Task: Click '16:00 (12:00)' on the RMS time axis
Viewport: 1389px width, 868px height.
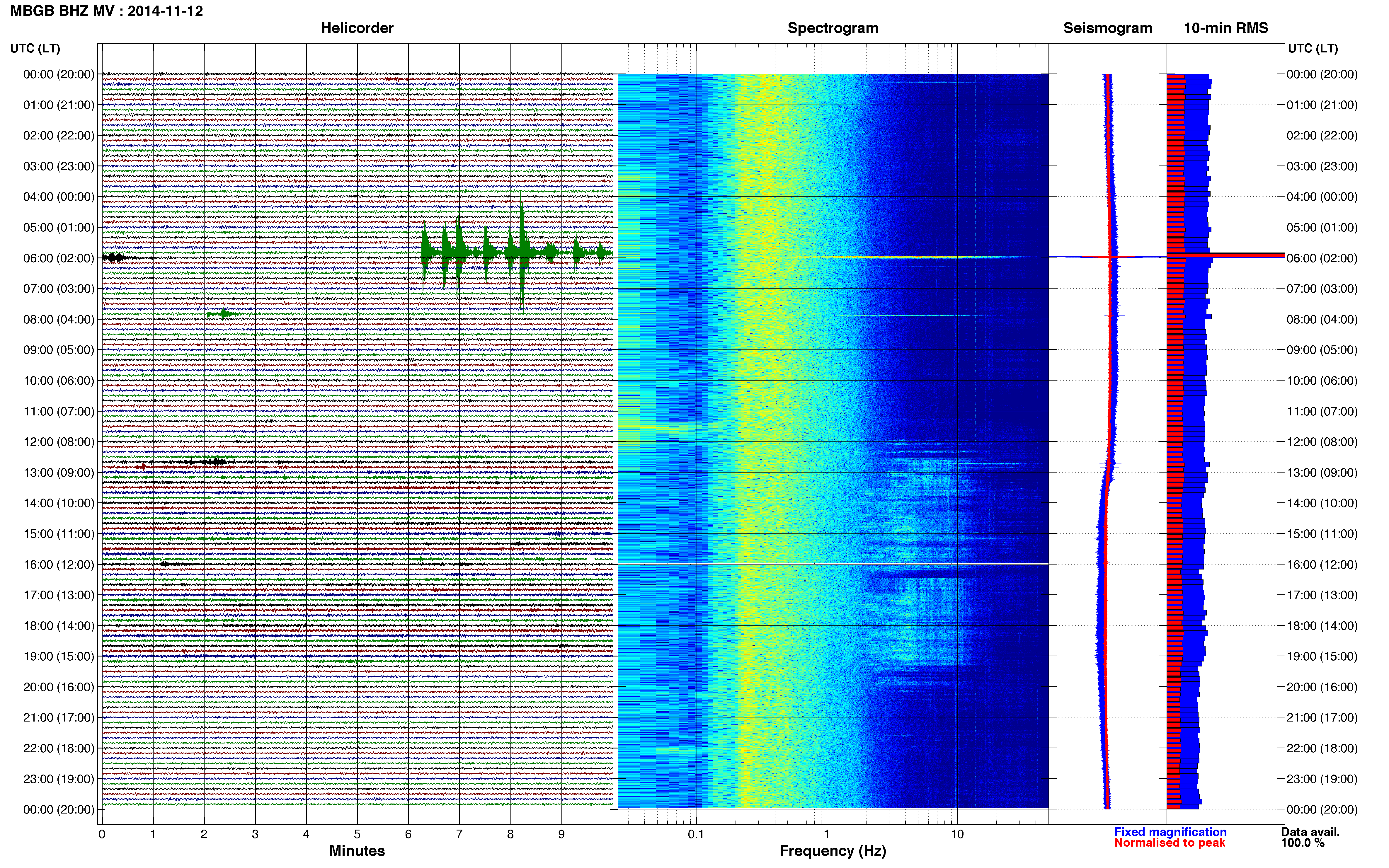Action: tap(1322, 564)
